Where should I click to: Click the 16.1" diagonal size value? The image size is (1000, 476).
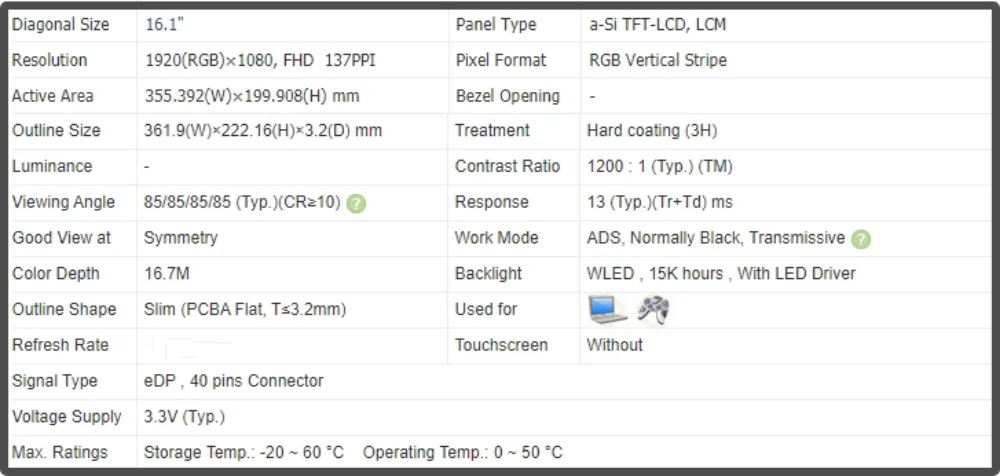pos(165,25)
